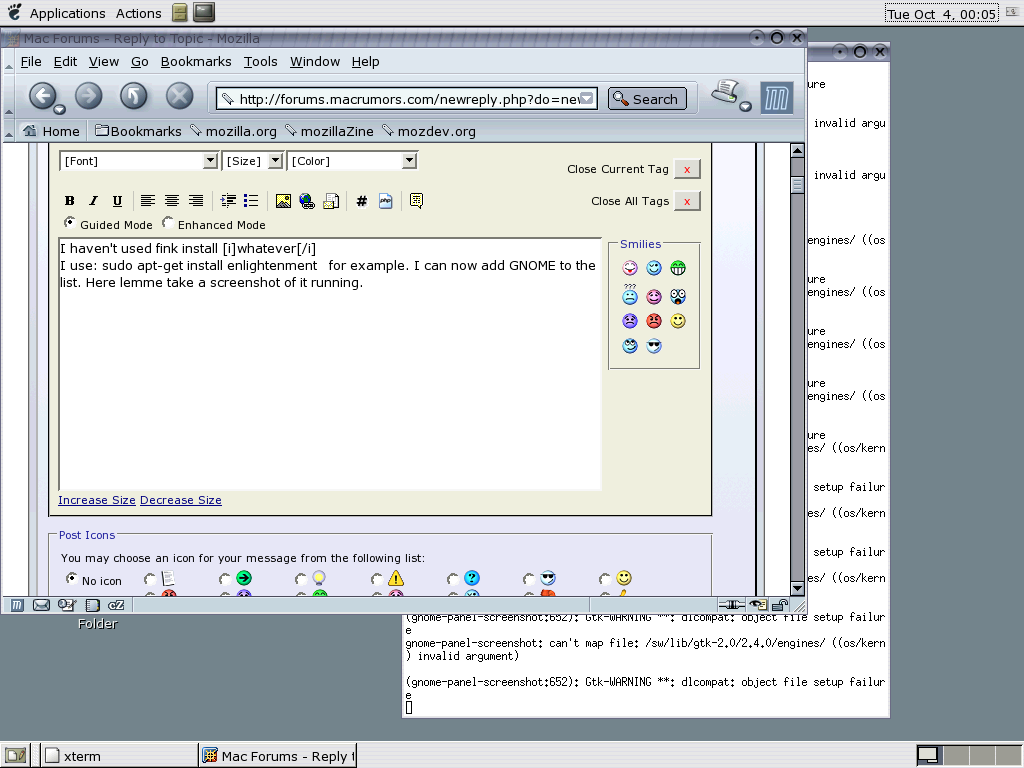The image size is (1024, 768).
Task: Insert an email link icon
Action: [x=331, y=201]
